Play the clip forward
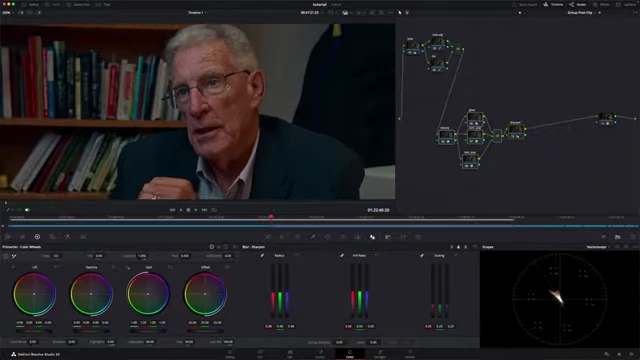 coord(196,210)
